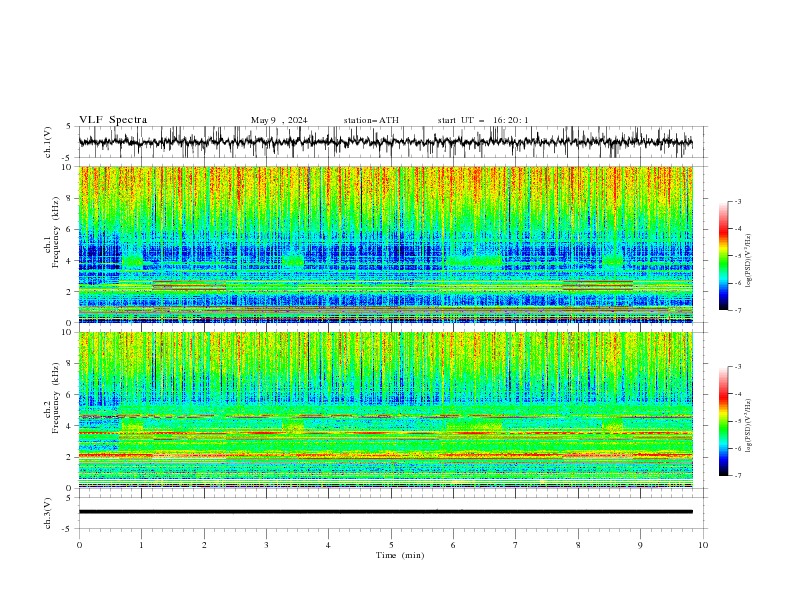Viewport: 792px width, 612px height.
Task: Click the "-3" label on ch.1 colorbar
Action: pos(737,201)
